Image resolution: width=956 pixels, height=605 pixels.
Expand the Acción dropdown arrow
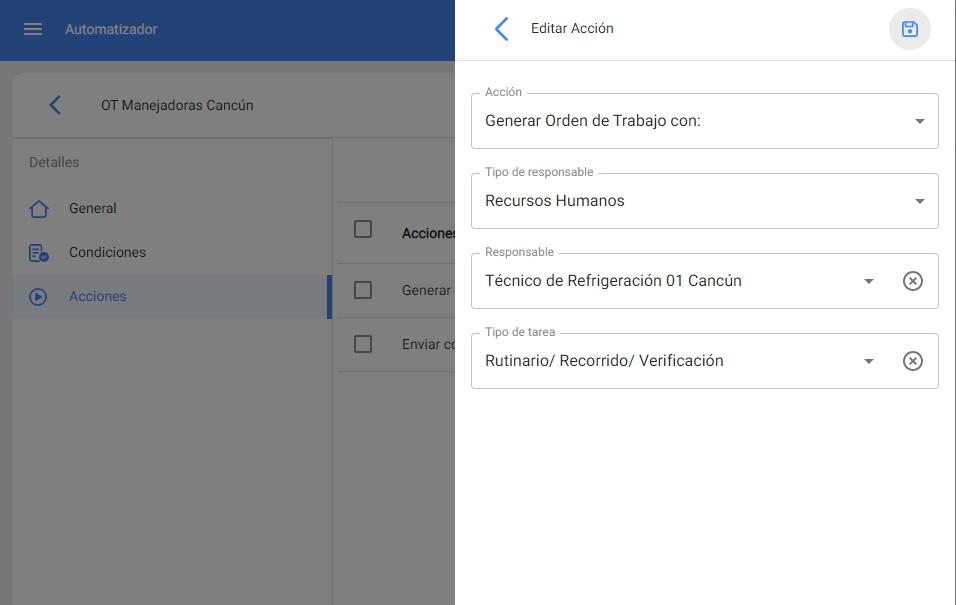919,121
